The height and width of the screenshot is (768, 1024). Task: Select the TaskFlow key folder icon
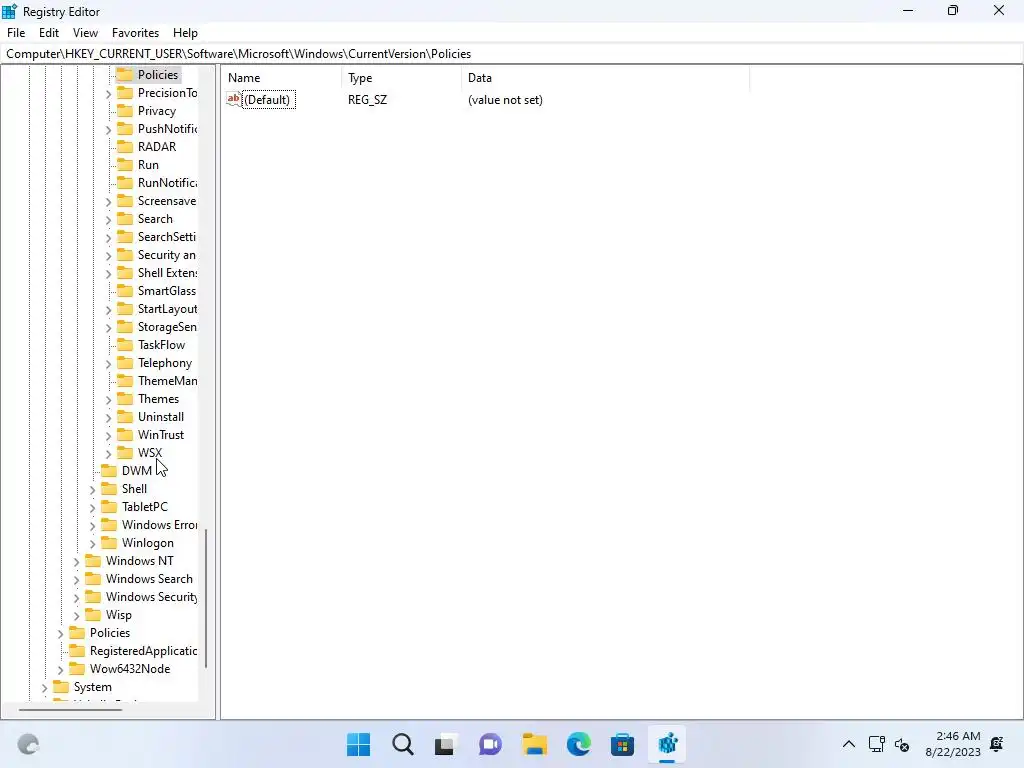(125, 345)
